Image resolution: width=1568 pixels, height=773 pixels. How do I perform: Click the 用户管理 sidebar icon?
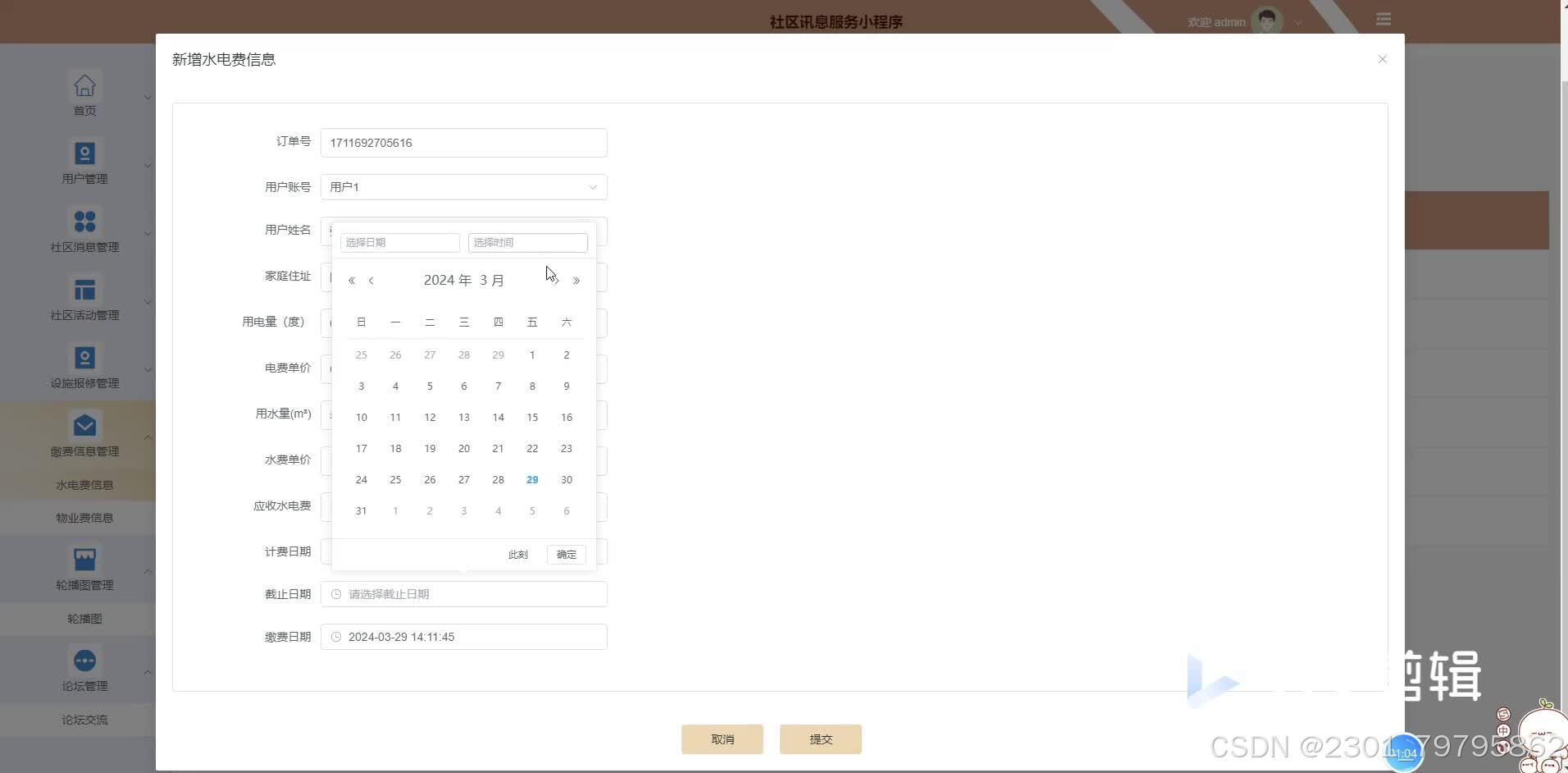tap(84, 153)
